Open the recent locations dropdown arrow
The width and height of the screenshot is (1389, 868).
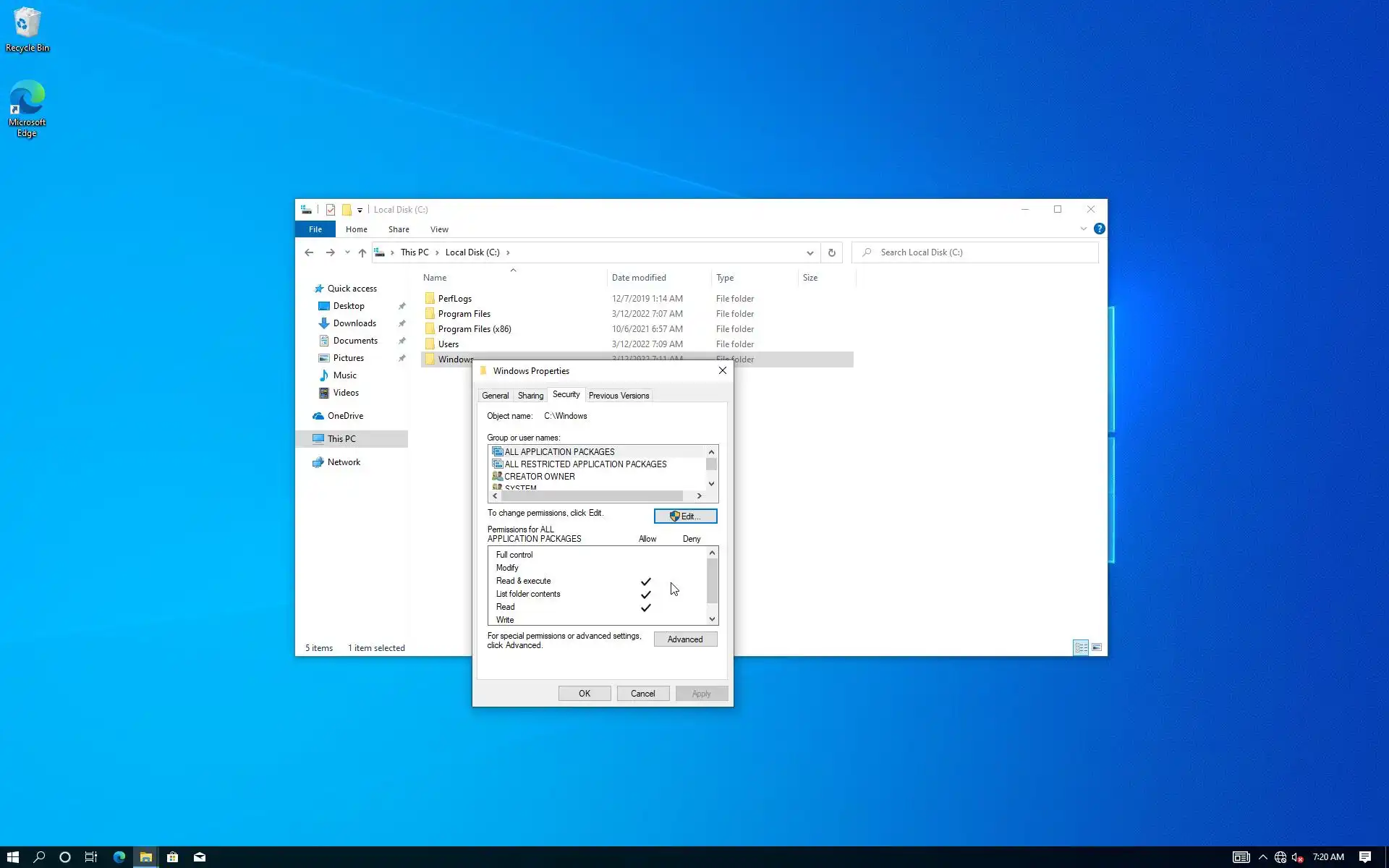coord(347,252)
